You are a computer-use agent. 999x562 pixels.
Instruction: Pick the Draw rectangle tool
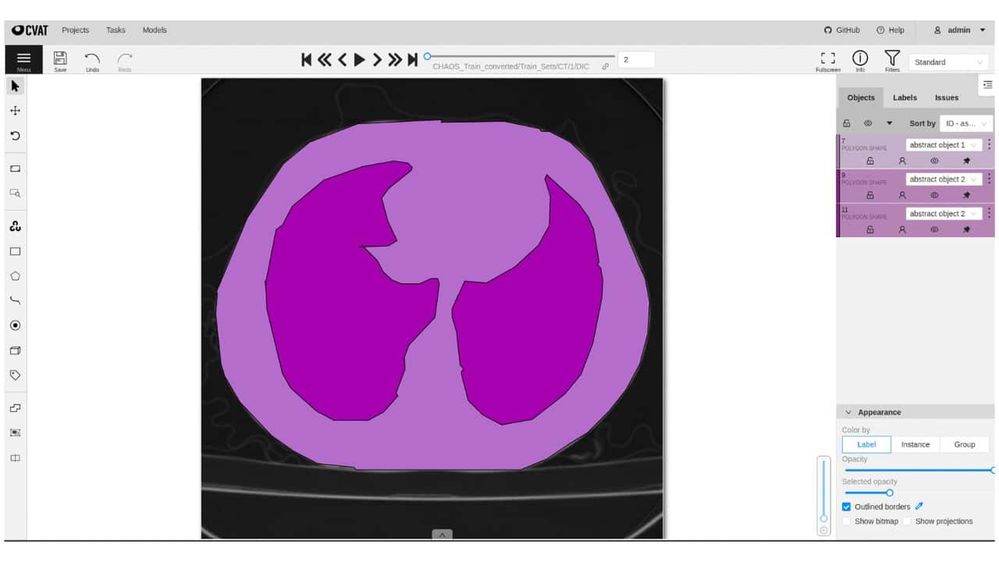click(15, 251)
